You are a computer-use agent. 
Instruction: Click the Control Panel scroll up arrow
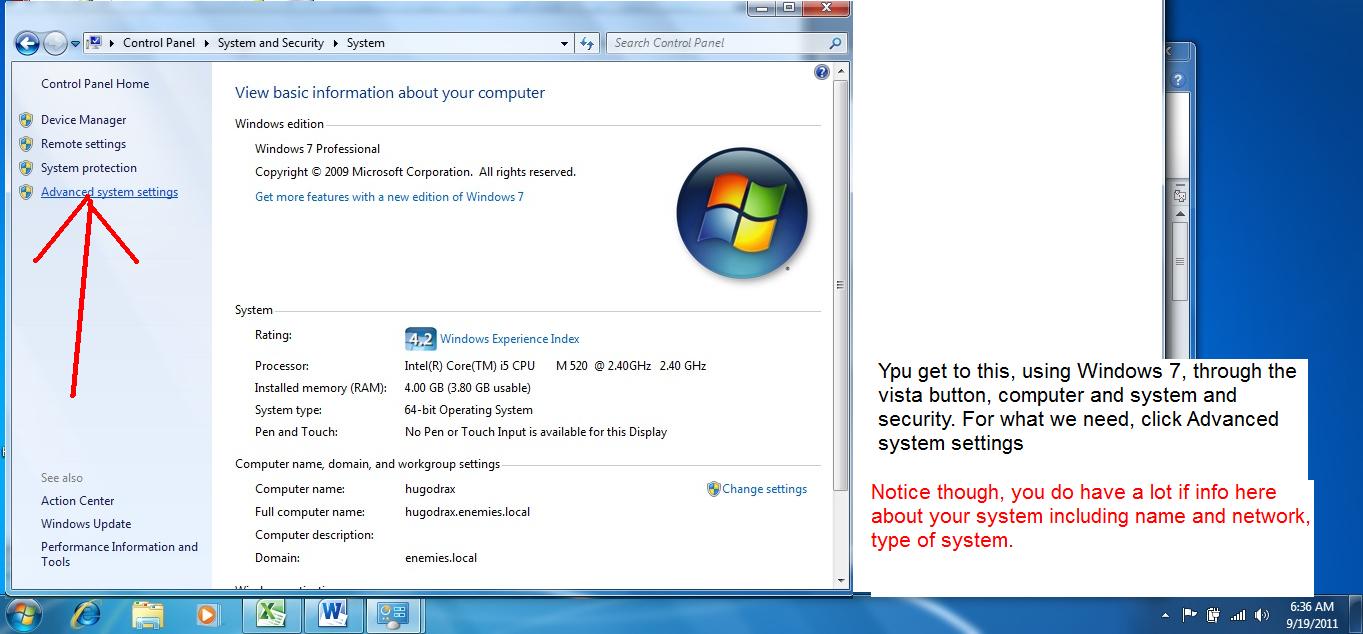point(842,71)
